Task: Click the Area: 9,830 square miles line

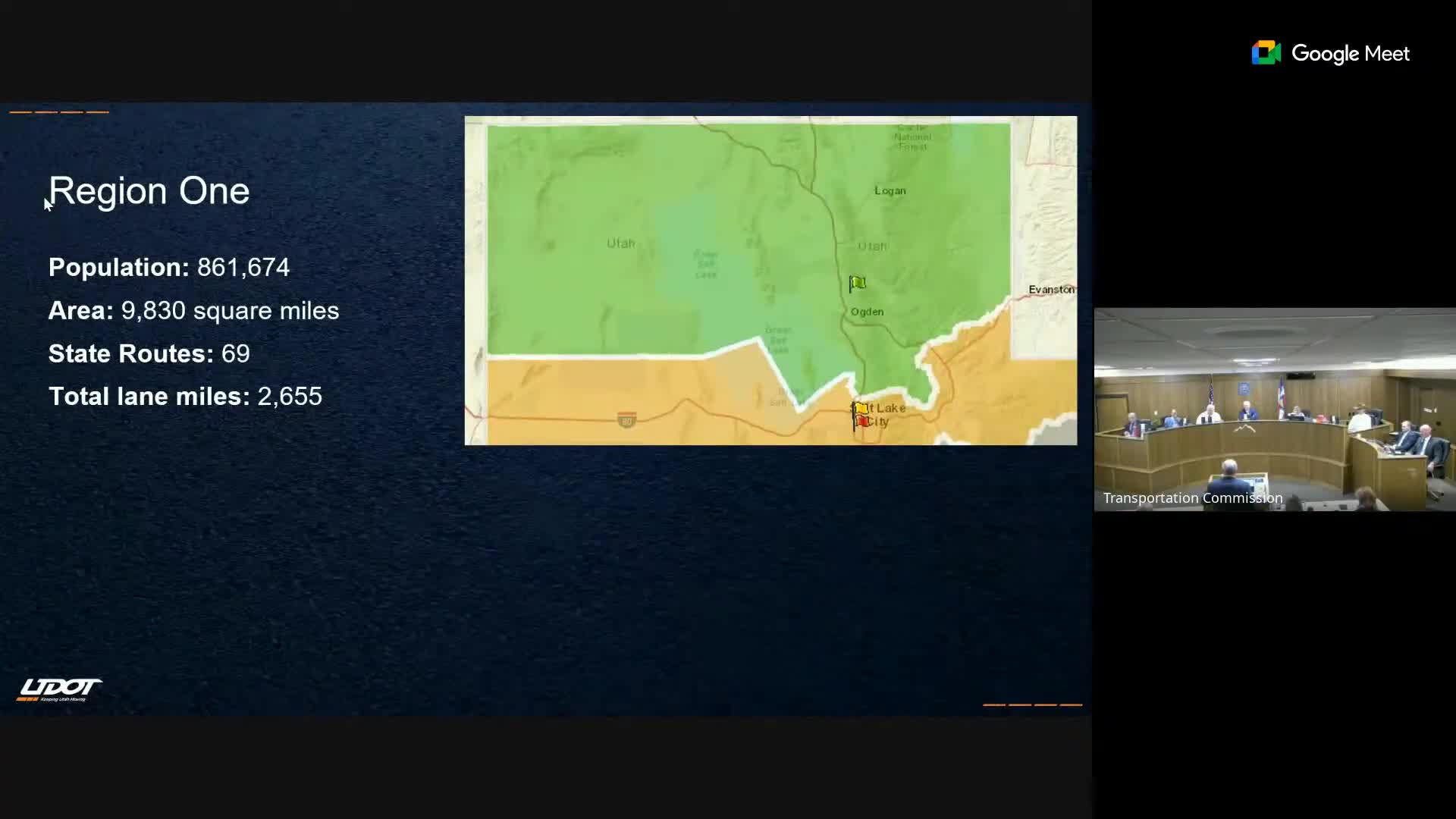Action: pos(193,311)
